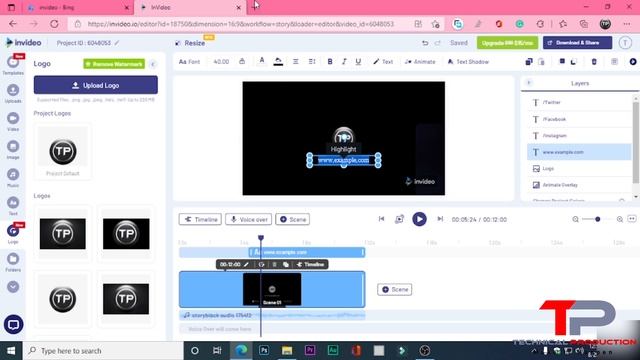Open the chat support bubble

(x=13, y=325)
